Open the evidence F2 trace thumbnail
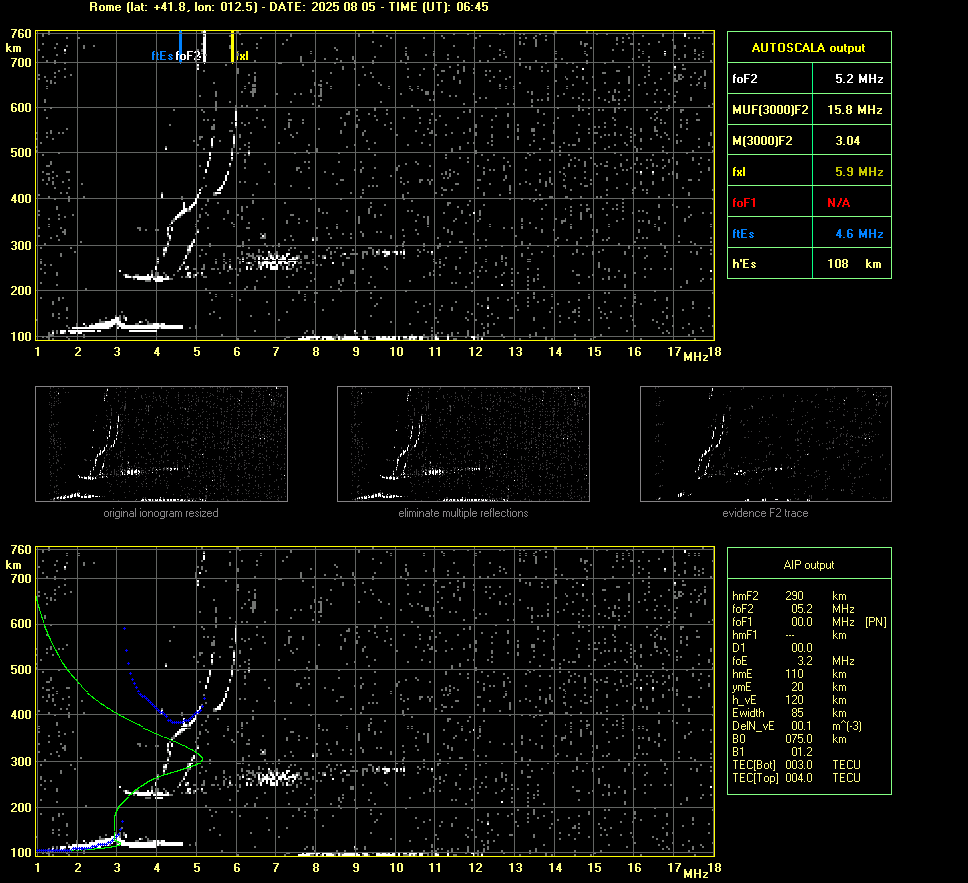This screenshot has height=883, width=968. coord(766,444)
